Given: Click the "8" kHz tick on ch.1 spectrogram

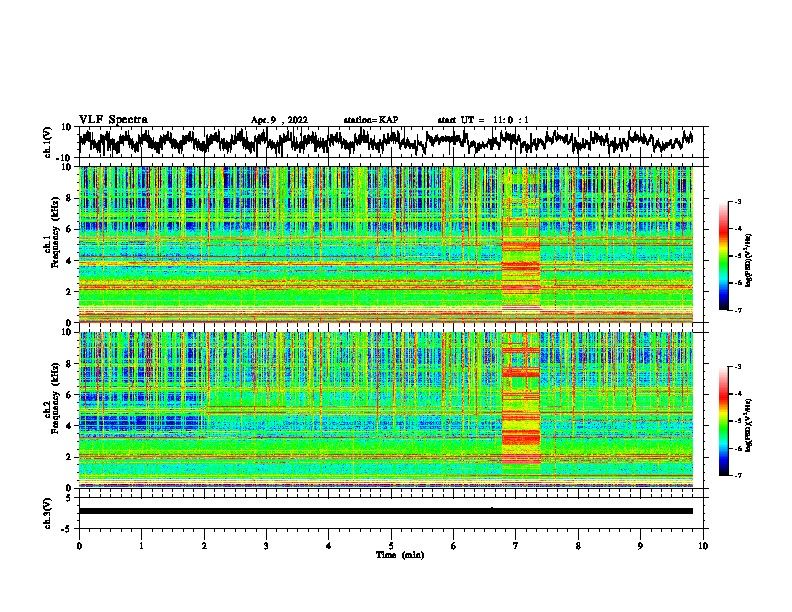Looking at the screenshot, I should click(x=70, y=198).
